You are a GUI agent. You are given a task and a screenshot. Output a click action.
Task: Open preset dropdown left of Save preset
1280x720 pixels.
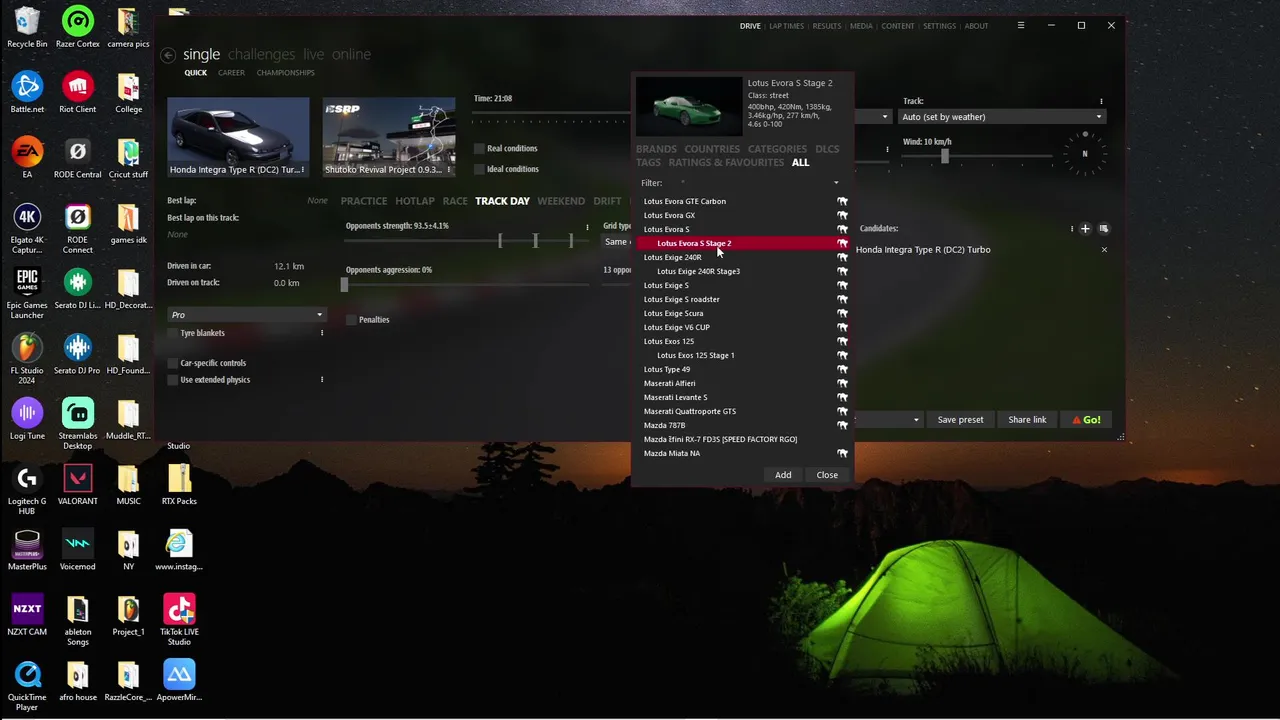(x=888, y=420)
